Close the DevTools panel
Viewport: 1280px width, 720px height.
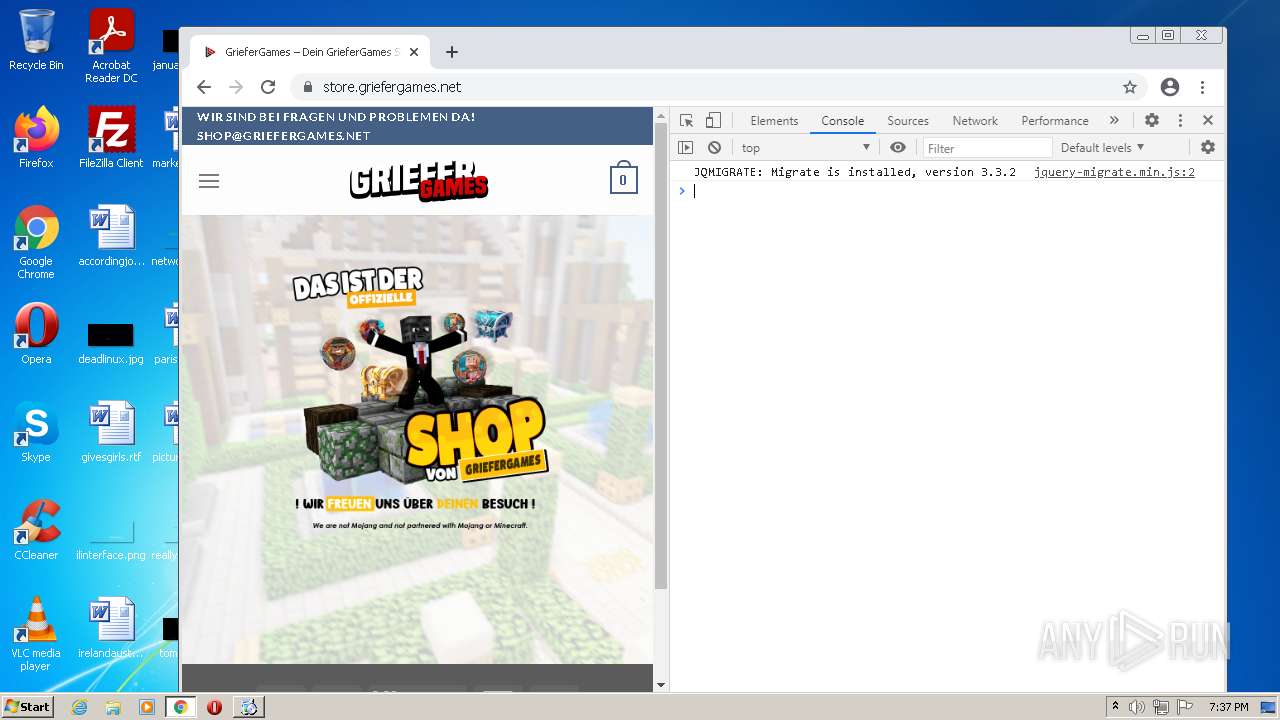(1208, 120)
